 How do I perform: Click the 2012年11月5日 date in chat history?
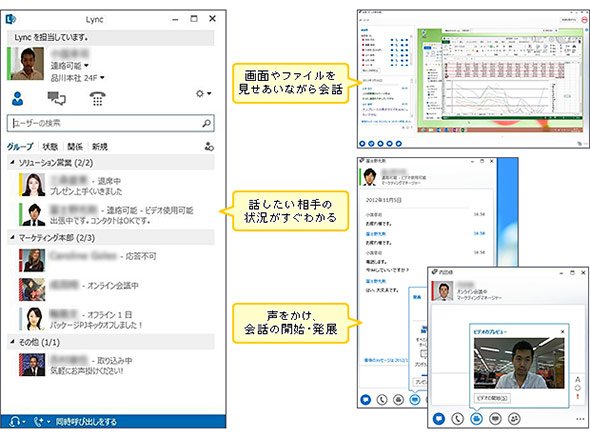tap(383, 200)
